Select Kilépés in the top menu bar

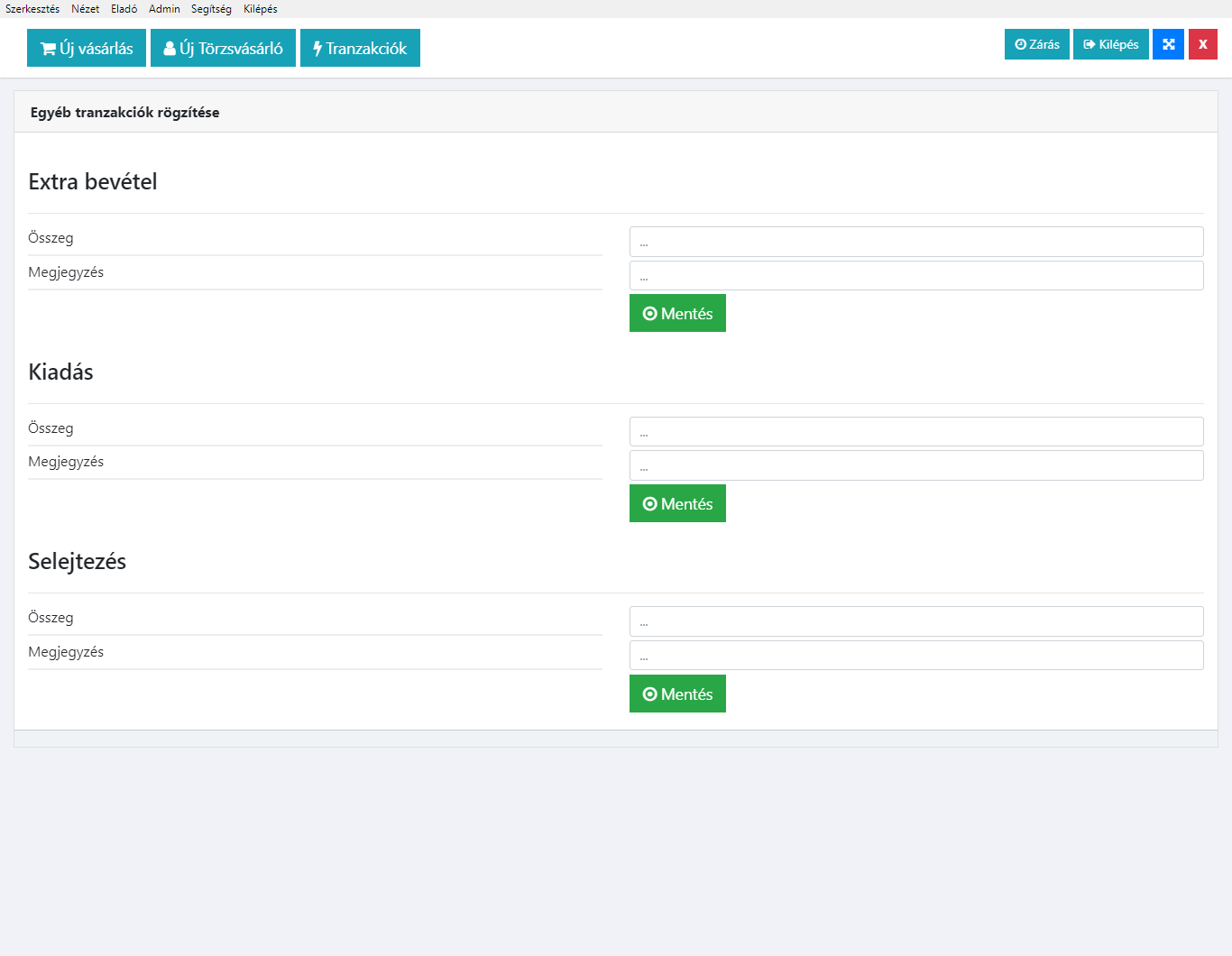coord(261,9)
